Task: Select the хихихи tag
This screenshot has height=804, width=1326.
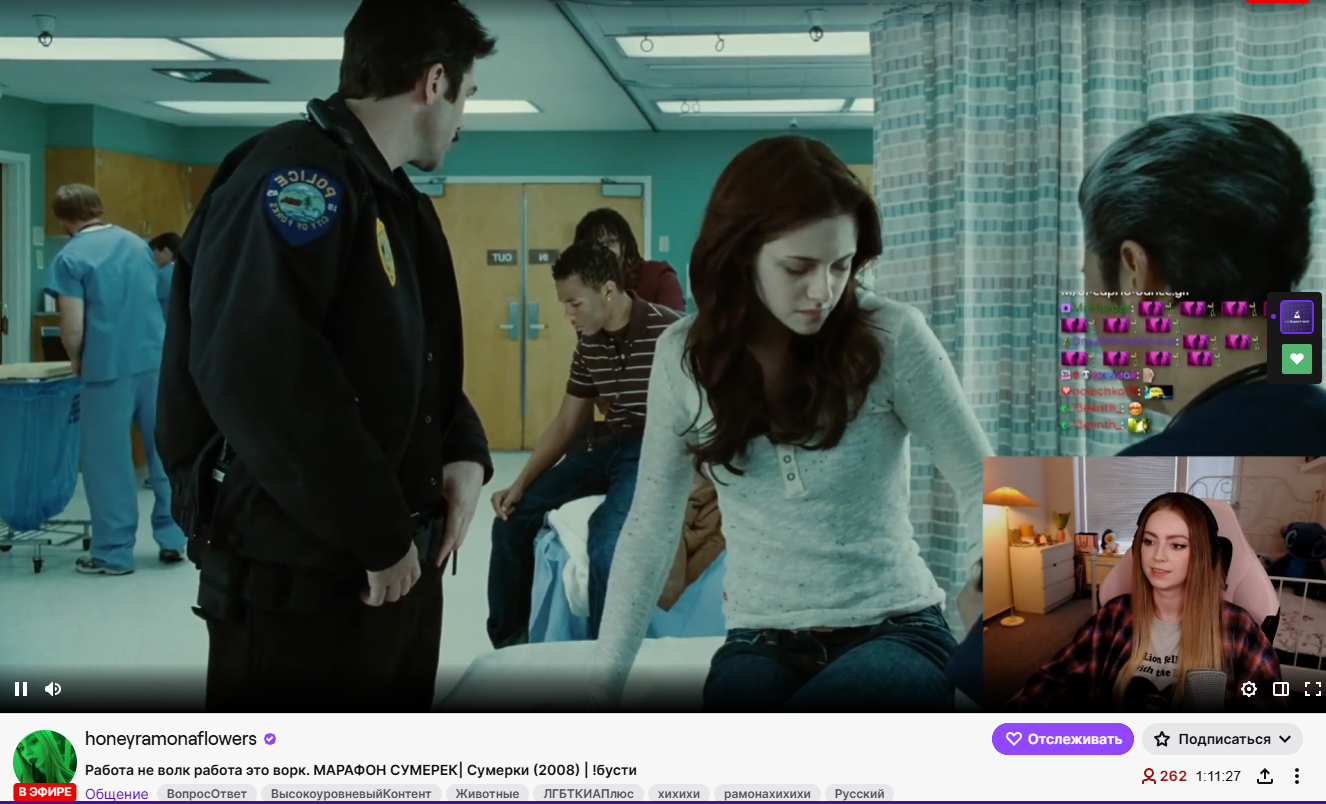Action: pos(680,794)
